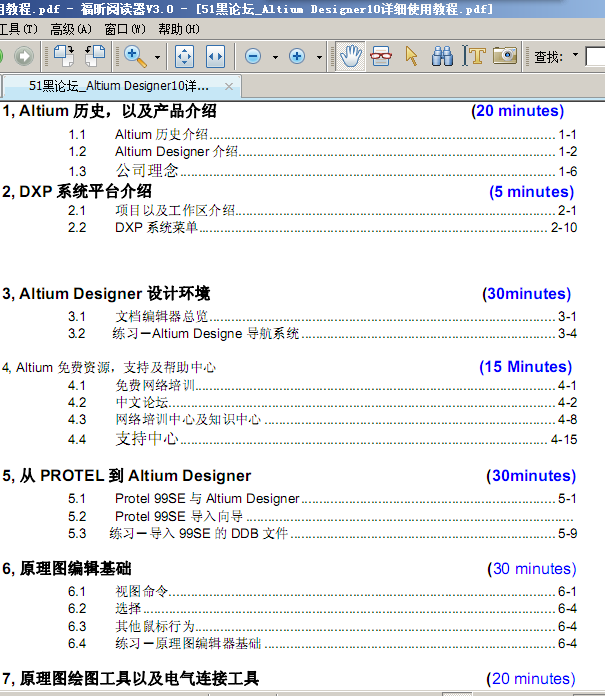Screen dimensions: 605x696
Task: Click the gray forward arrow navigation icon
Action: (24, 56)
